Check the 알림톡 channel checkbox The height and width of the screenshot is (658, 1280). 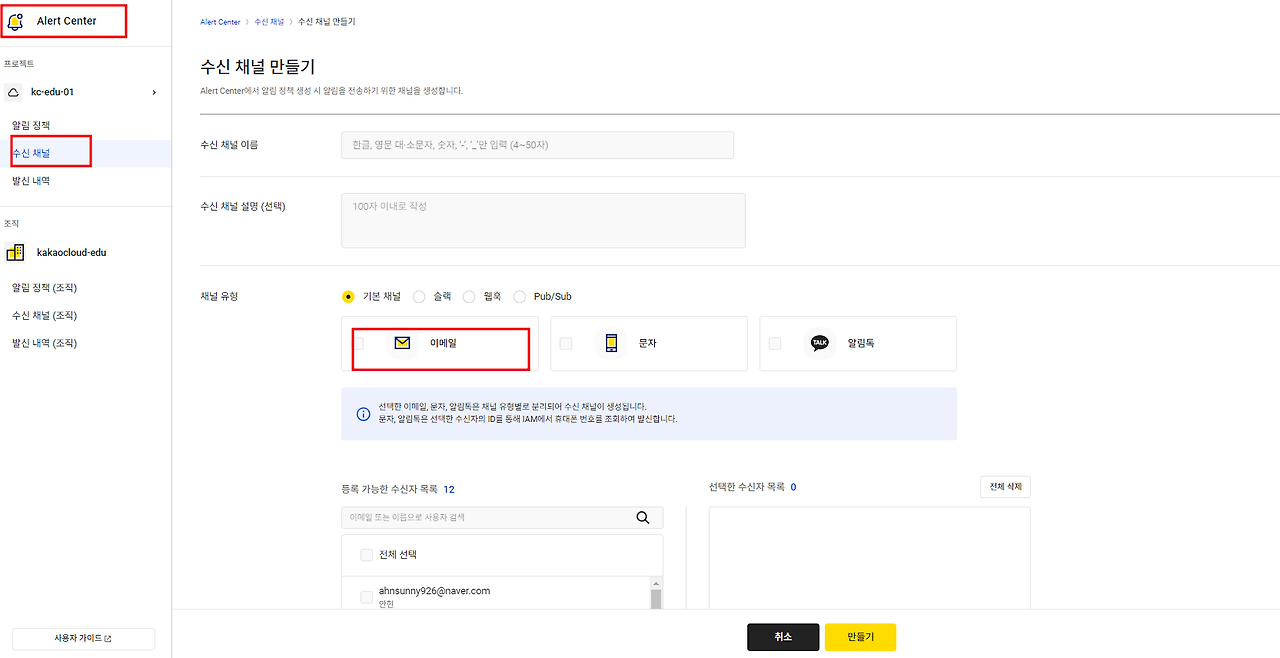coord(775,343)
